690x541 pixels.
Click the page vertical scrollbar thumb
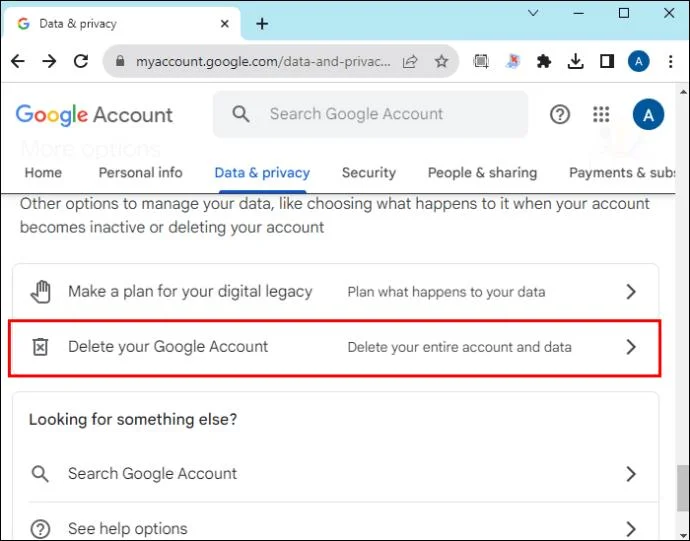point(683,487)
